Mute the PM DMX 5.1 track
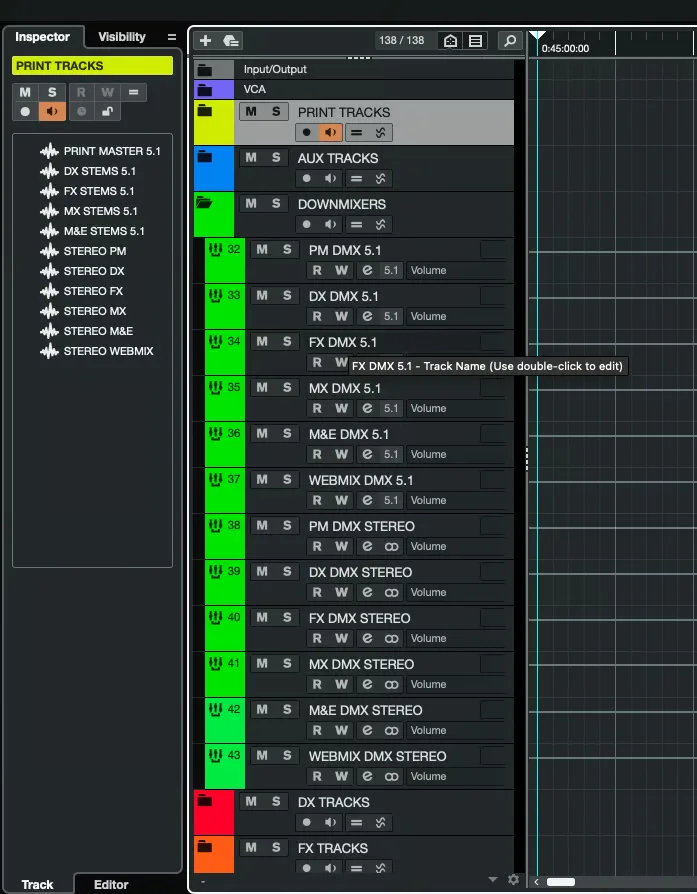Image resolution: width=697 pixels, height=894 pixels. click(262, 249)
